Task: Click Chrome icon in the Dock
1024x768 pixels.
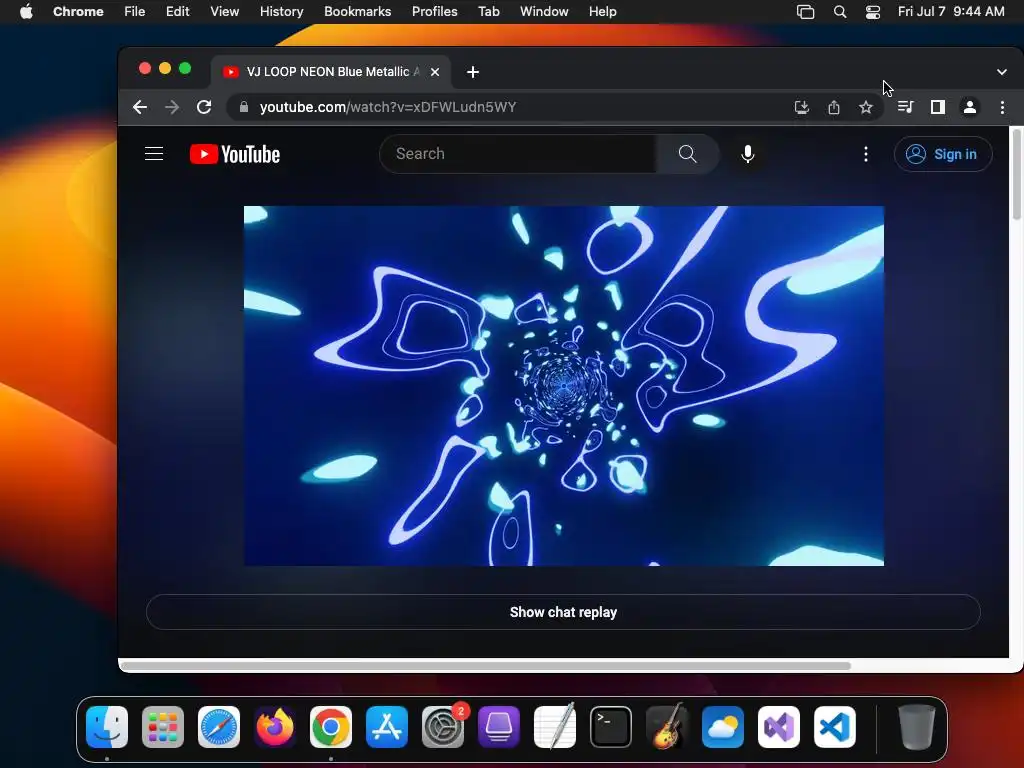Action: pyautogui.click(x=331, y=727)
